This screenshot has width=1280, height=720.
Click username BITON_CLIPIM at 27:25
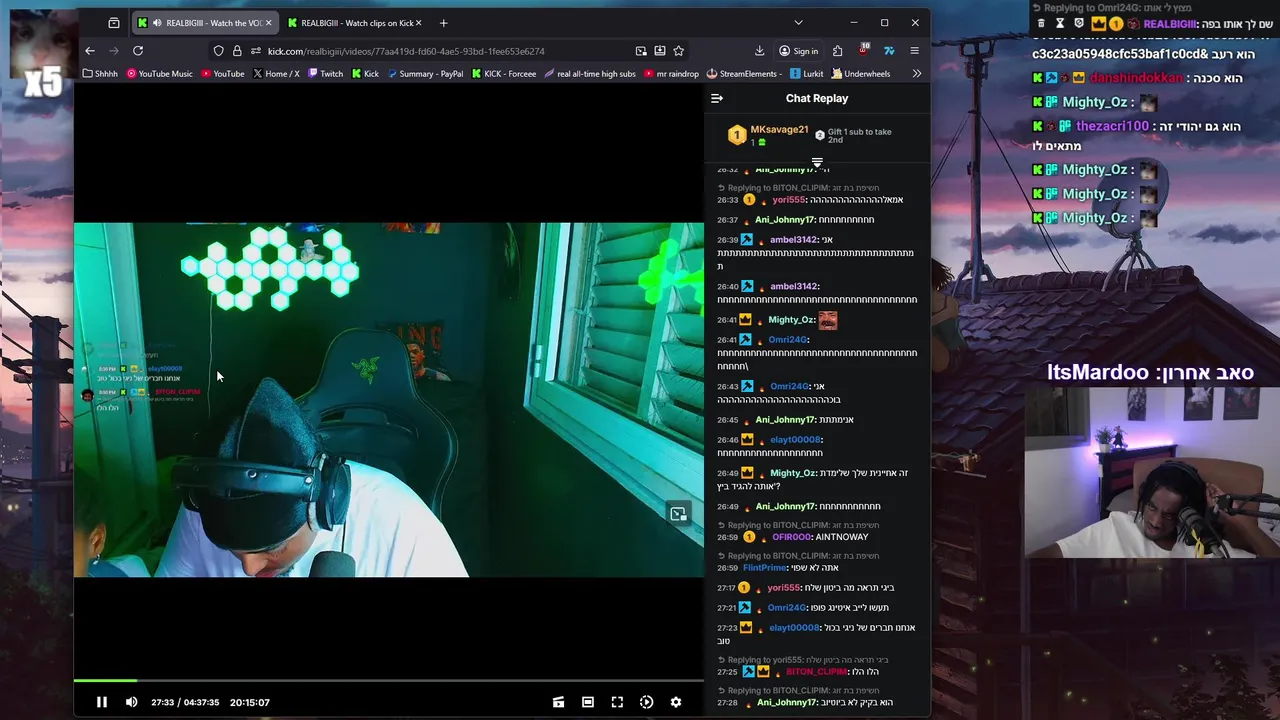816,672
